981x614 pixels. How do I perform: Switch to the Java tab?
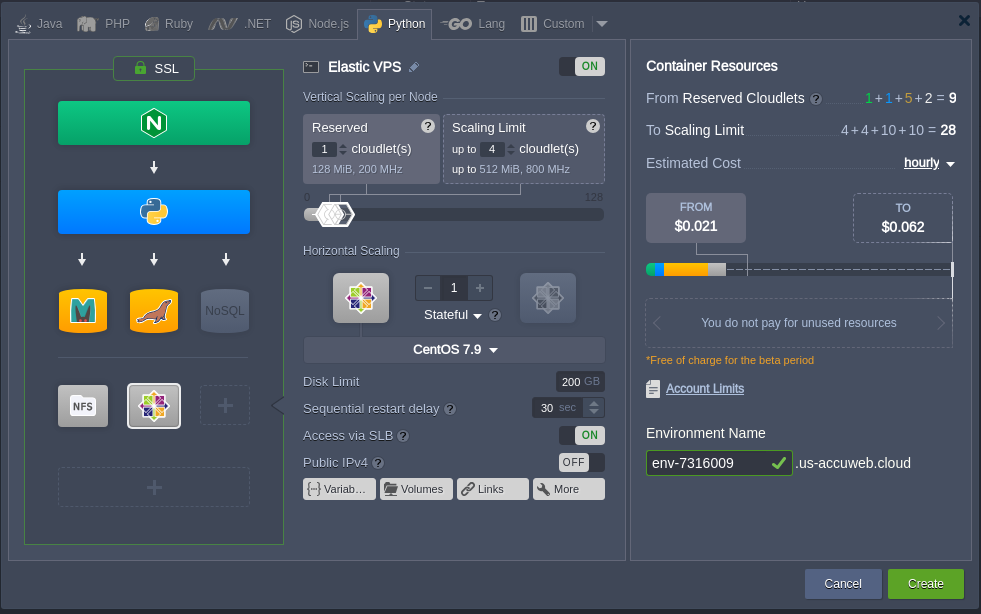(40, 23)
